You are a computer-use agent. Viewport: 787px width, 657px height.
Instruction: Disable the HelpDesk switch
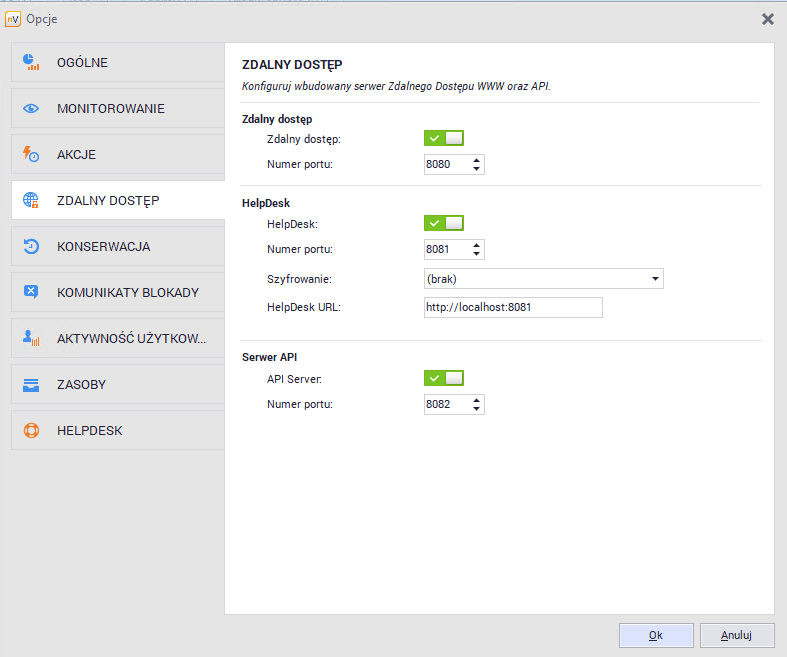444,223
